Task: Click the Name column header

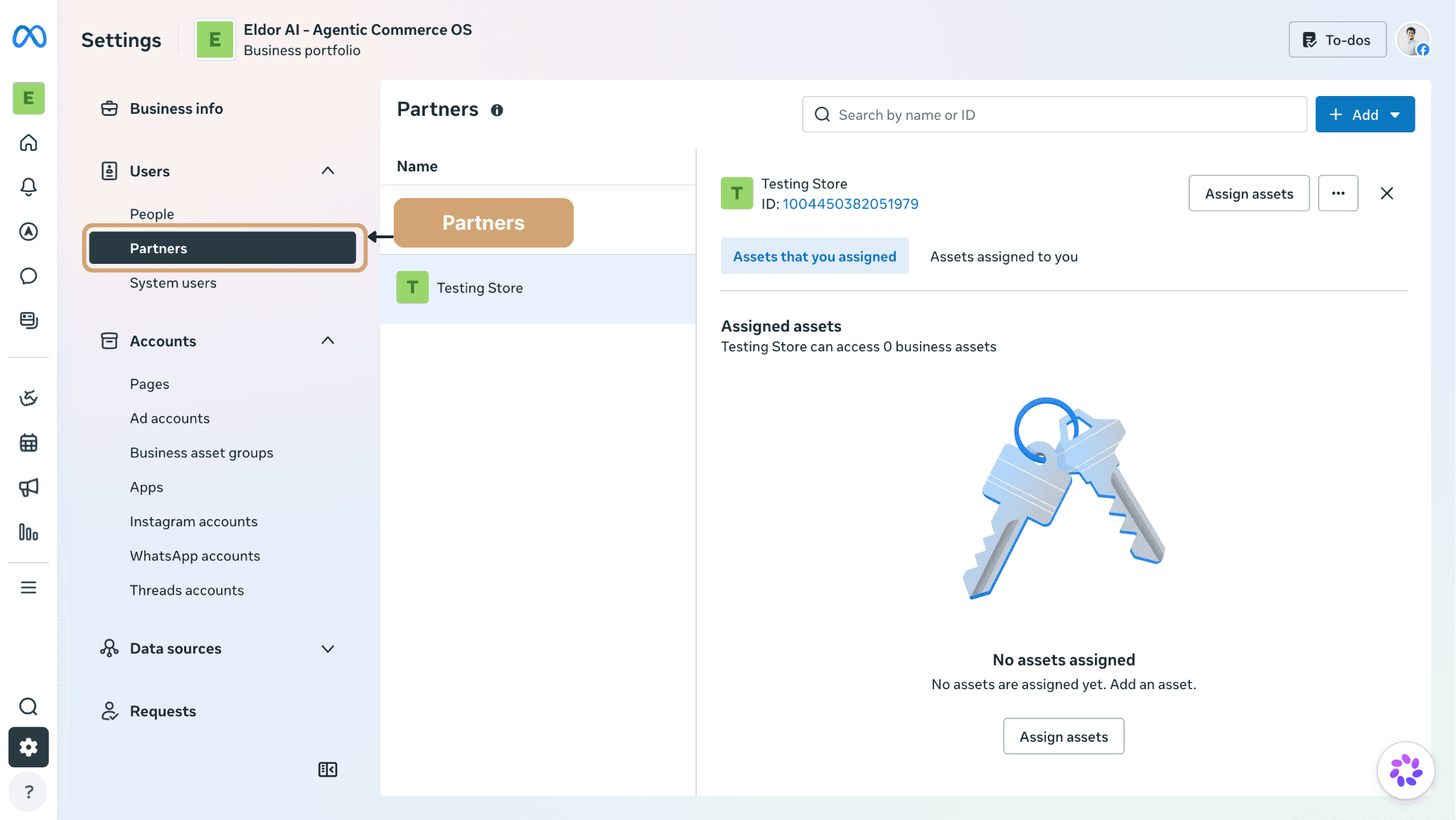Action: (x=417, y=166)
